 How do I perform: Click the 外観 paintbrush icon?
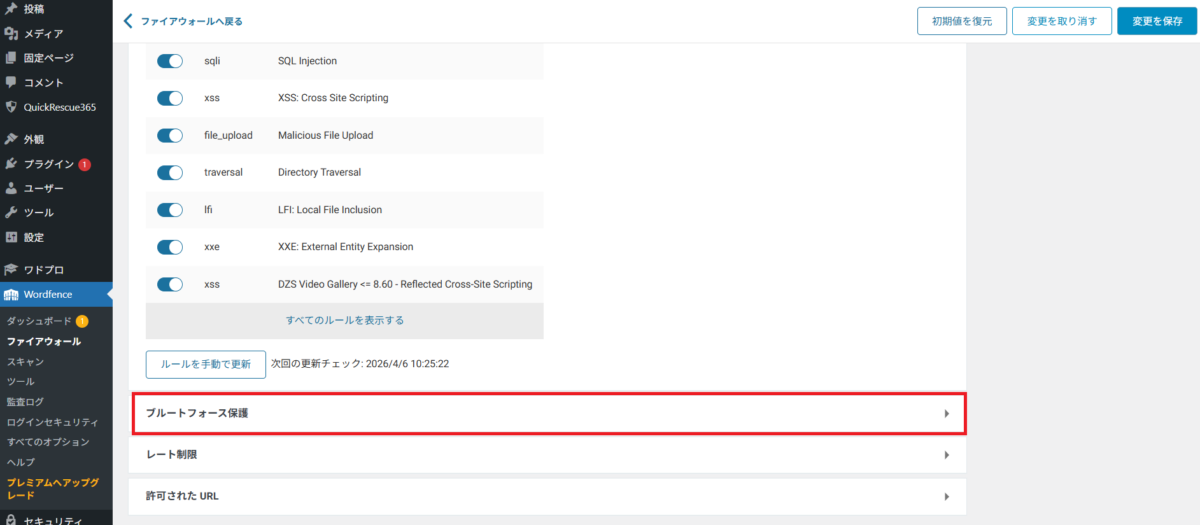click(x=11, y=140)
